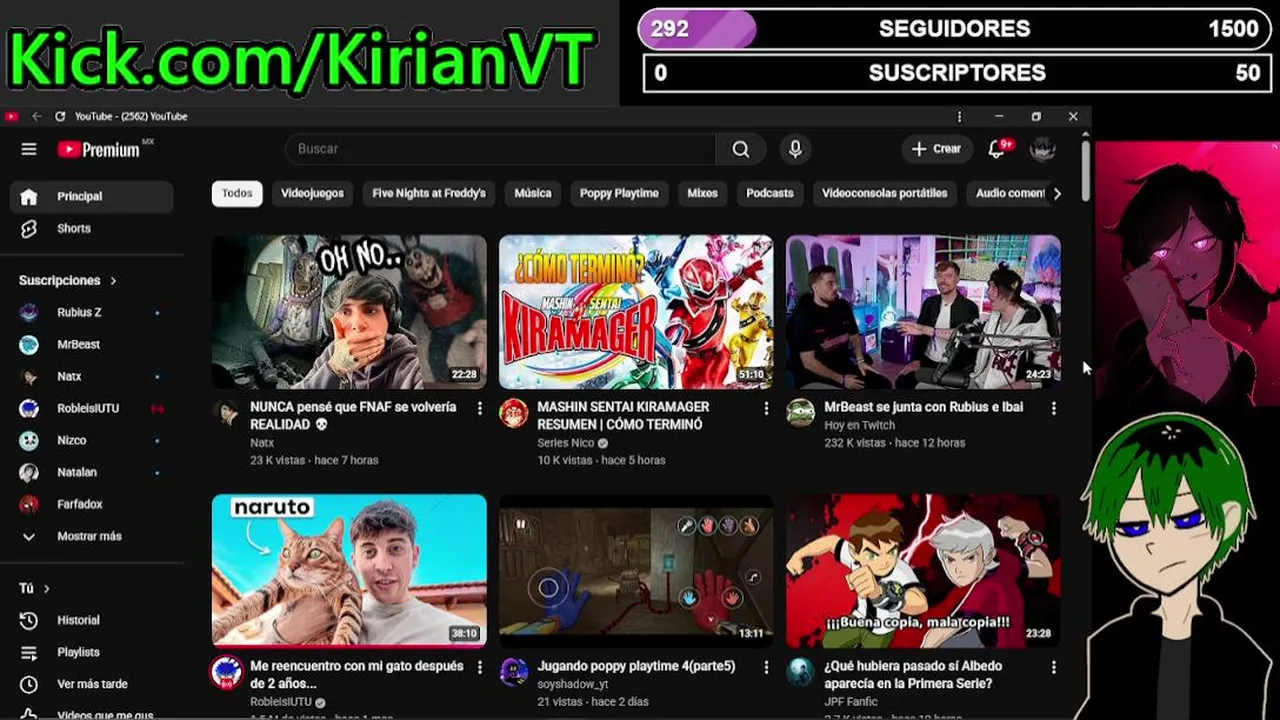1280x720 pixels.
Task: Open Rubius Z channel avatar
Action: tap(29, 312)
